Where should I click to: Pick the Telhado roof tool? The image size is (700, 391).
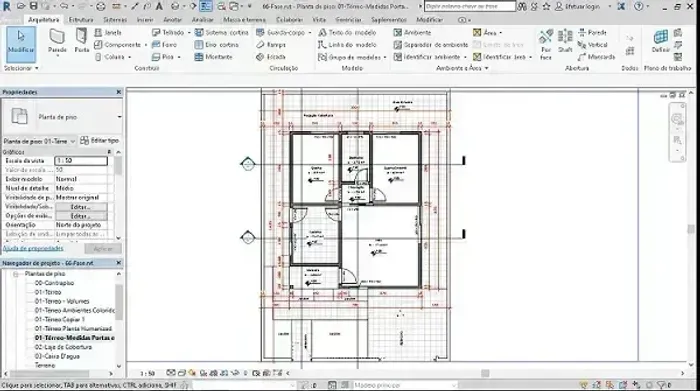pyautogui.click(x=168, y=33)
